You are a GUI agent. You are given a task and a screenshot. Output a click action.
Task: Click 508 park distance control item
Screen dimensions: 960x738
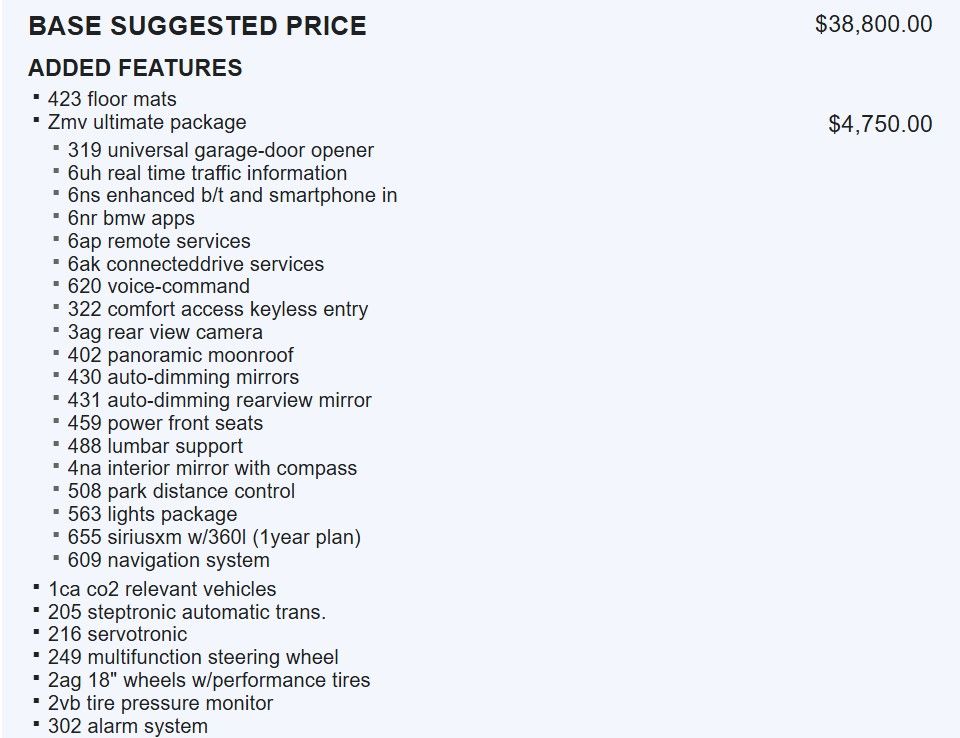tap(181, 491)
